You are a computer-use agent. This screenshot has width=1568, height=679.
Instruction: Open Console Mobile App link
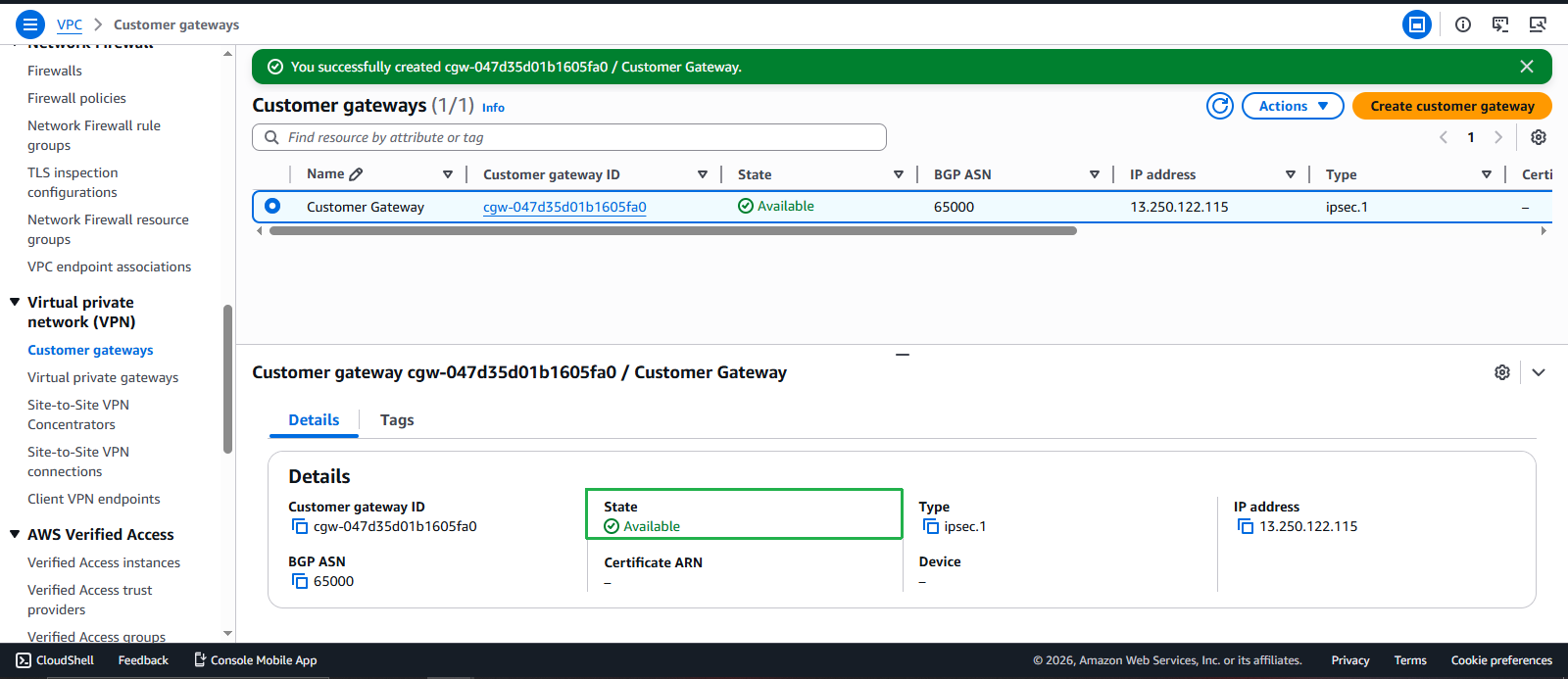click(256, 660)
